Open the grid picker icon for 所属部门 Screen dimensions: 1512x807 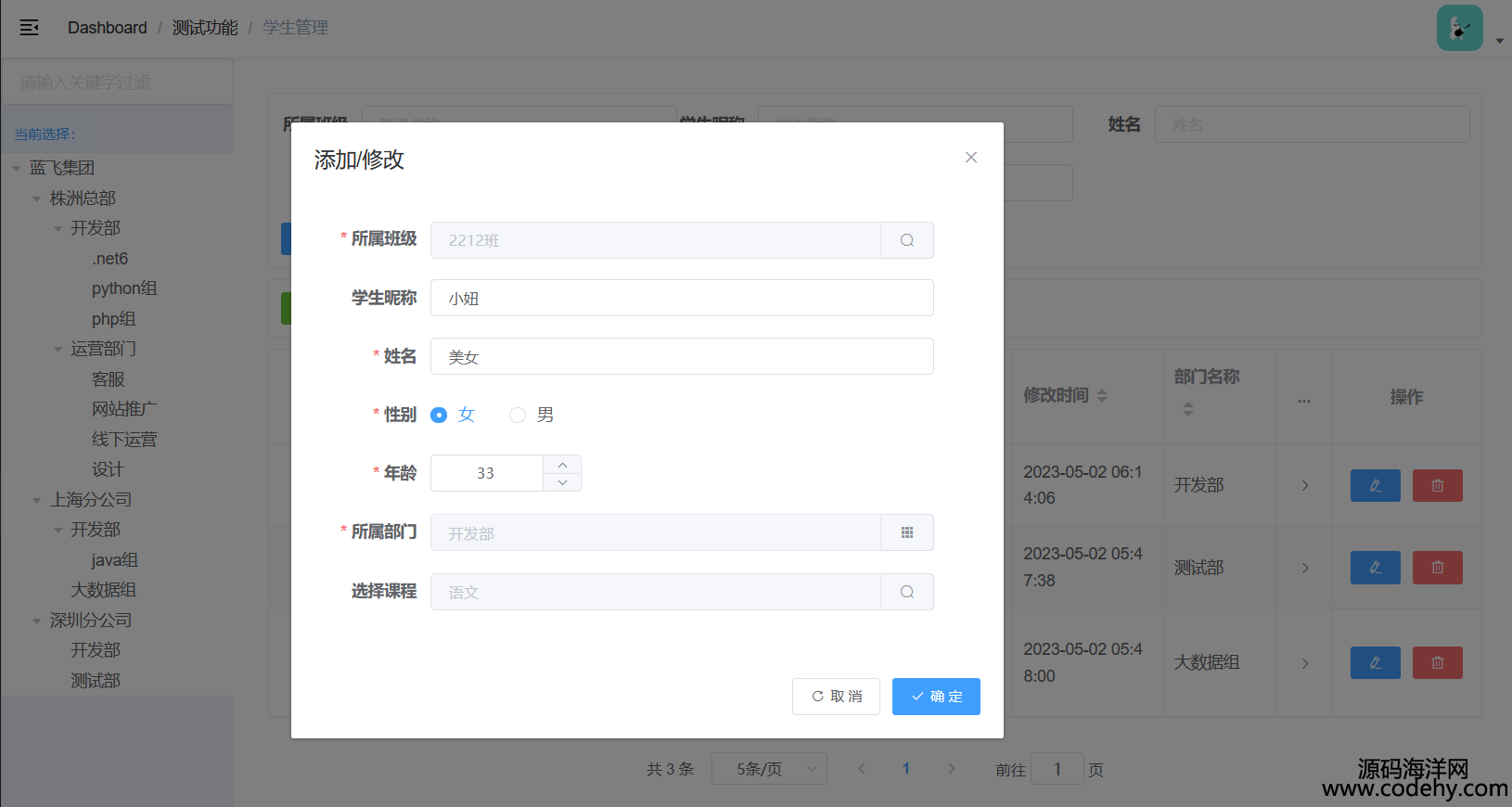click(907, 532)
